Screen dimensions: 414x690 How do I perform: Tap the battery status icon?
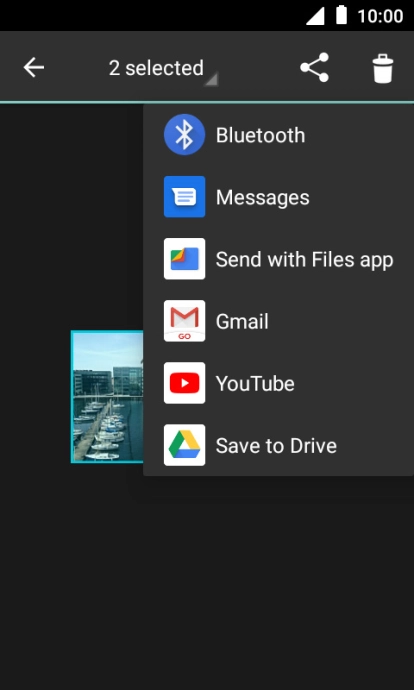341,15
